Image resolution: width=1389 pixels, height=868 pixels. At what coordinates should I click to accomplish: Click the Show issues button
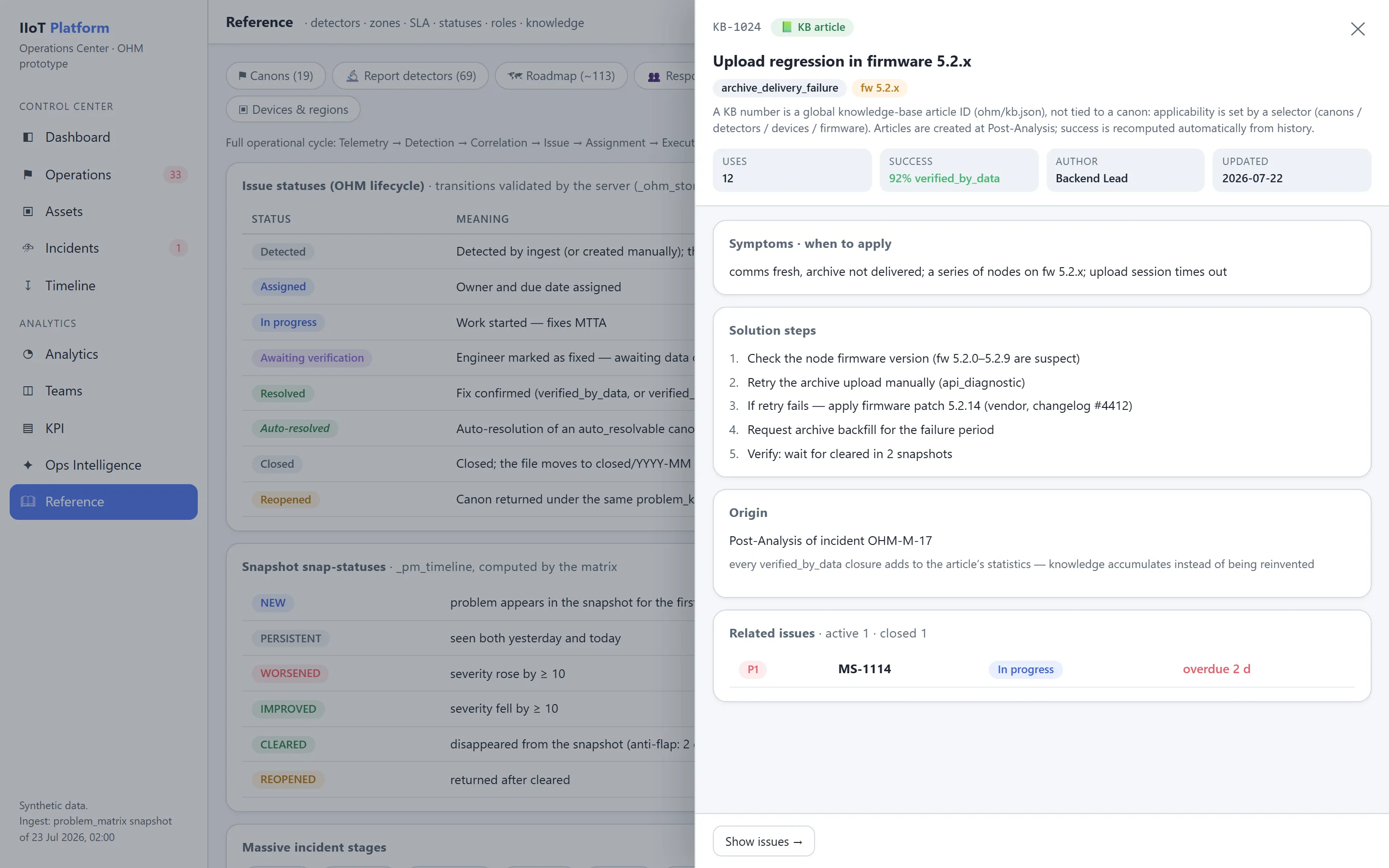click(763, 841)
